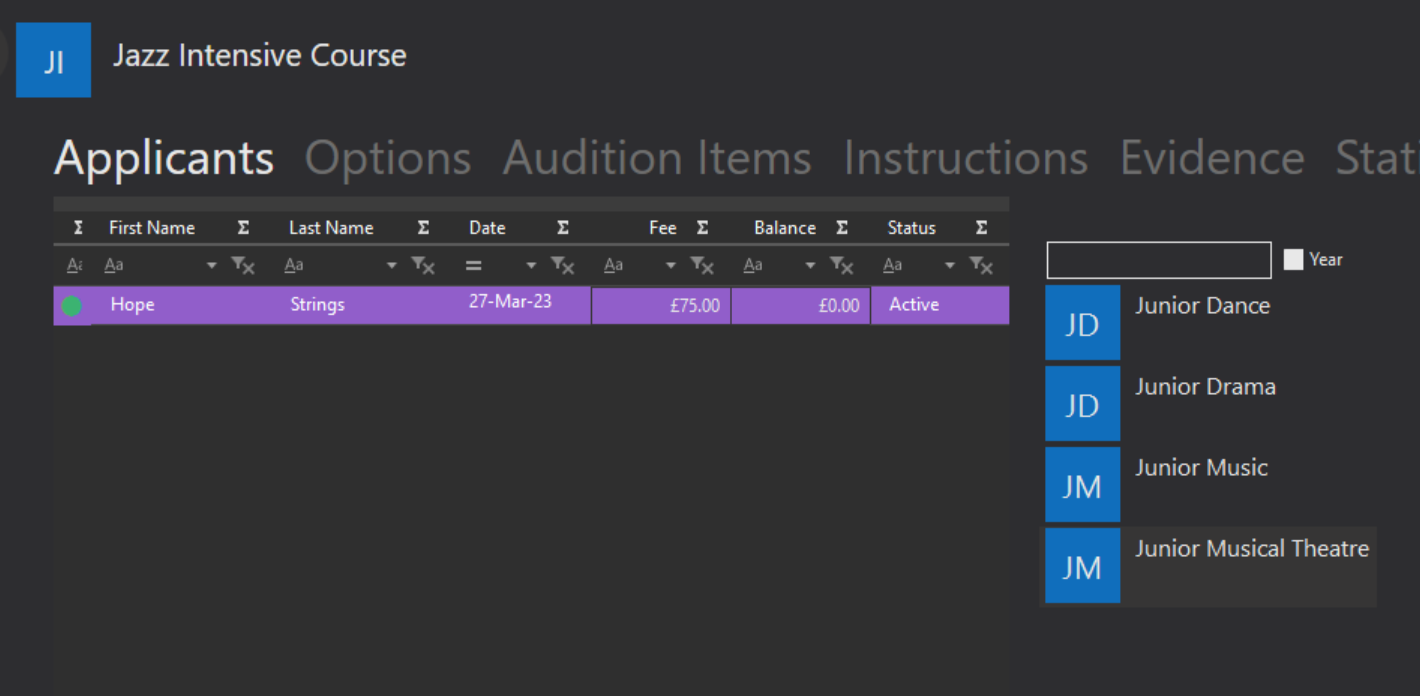
Task: Click the Aa filter operator icon under Fee
Action: (614, 265)
